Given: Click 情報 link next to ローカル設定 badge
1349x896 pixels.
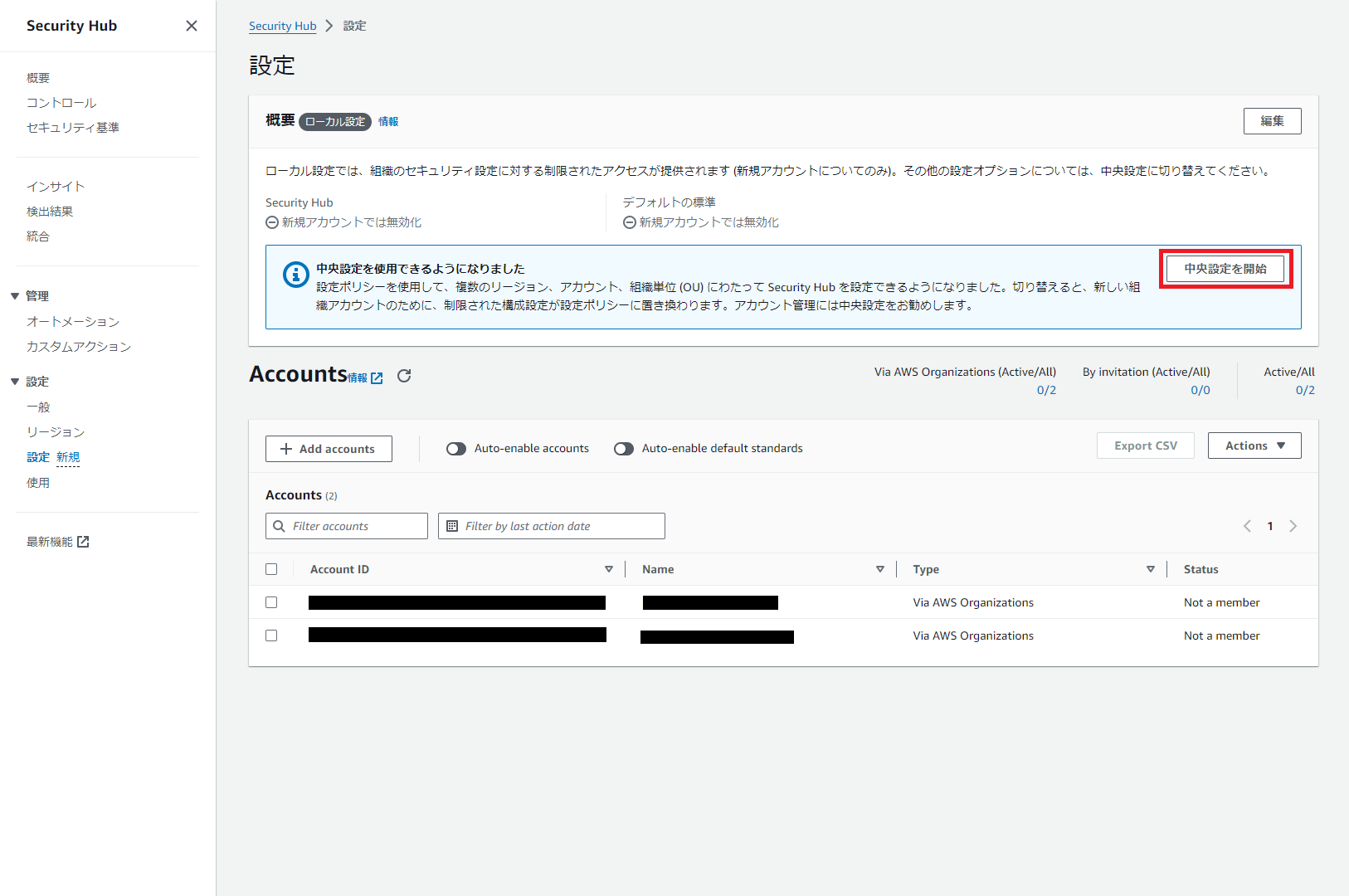Looking at the screenshot, I should [388, 121].
